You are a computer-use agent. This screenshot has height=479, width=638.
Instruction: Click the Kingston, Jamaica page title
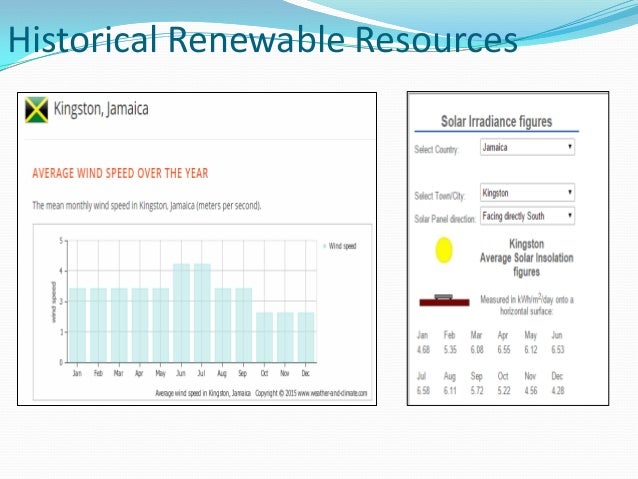point(101,109)
